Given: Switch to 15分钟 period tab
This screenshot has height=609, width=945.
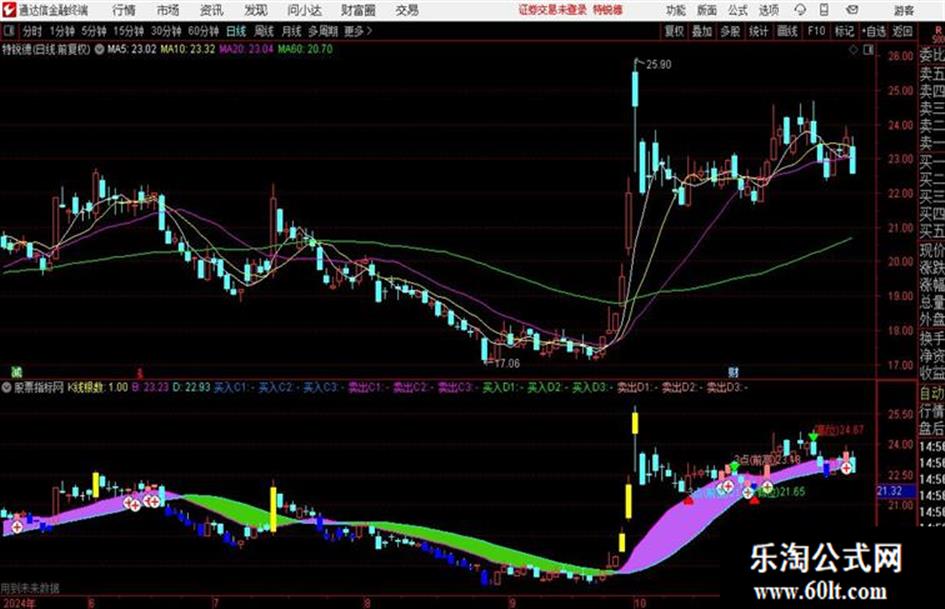Looking at the screenshot, I should (x=129, y=31).
